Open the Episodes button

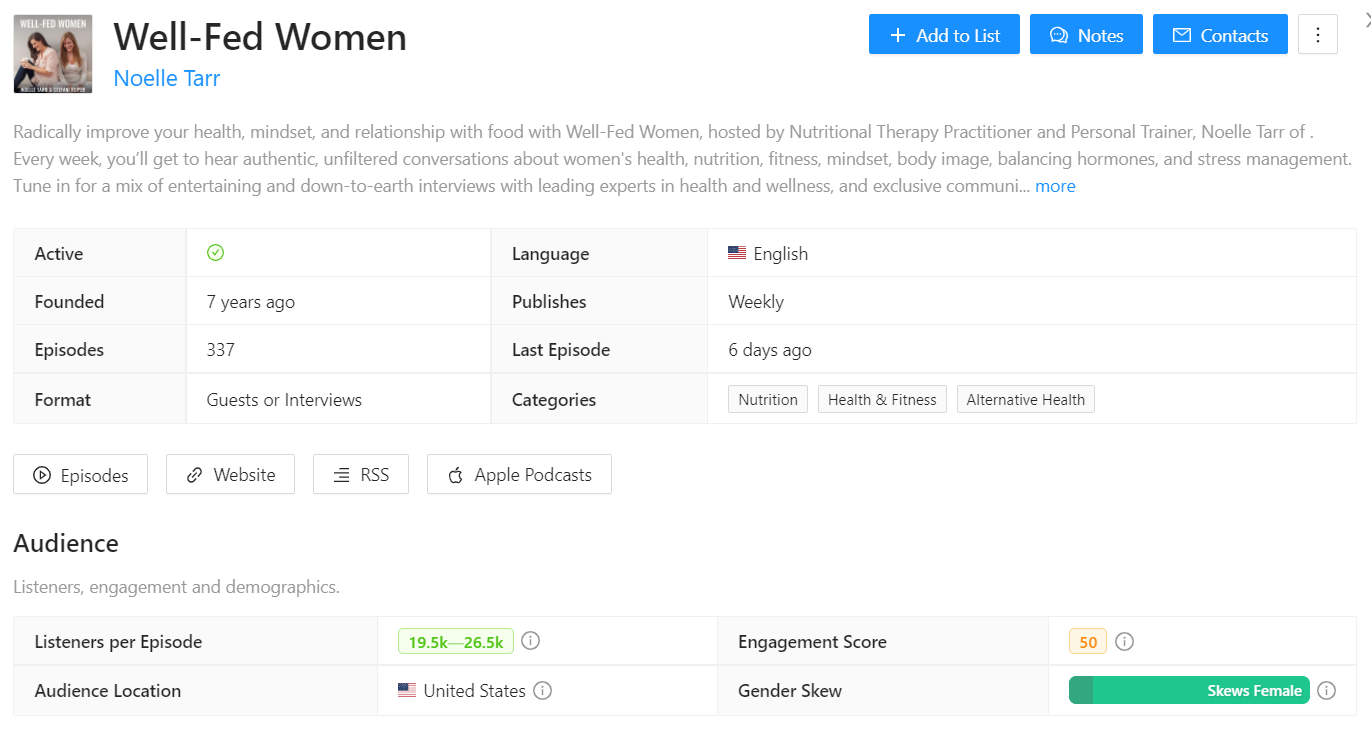coord(80,475)
